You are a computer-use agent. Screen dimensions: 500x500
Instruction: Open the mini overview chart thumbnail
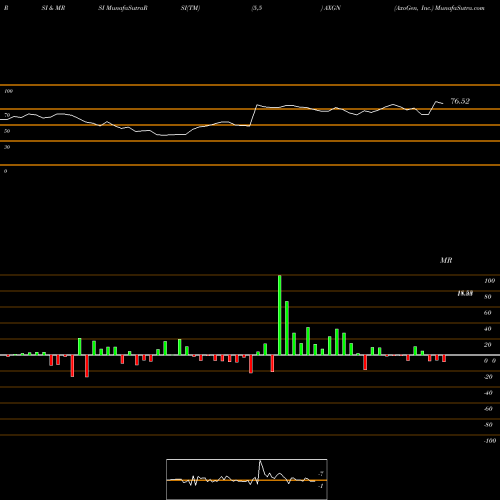247,479
